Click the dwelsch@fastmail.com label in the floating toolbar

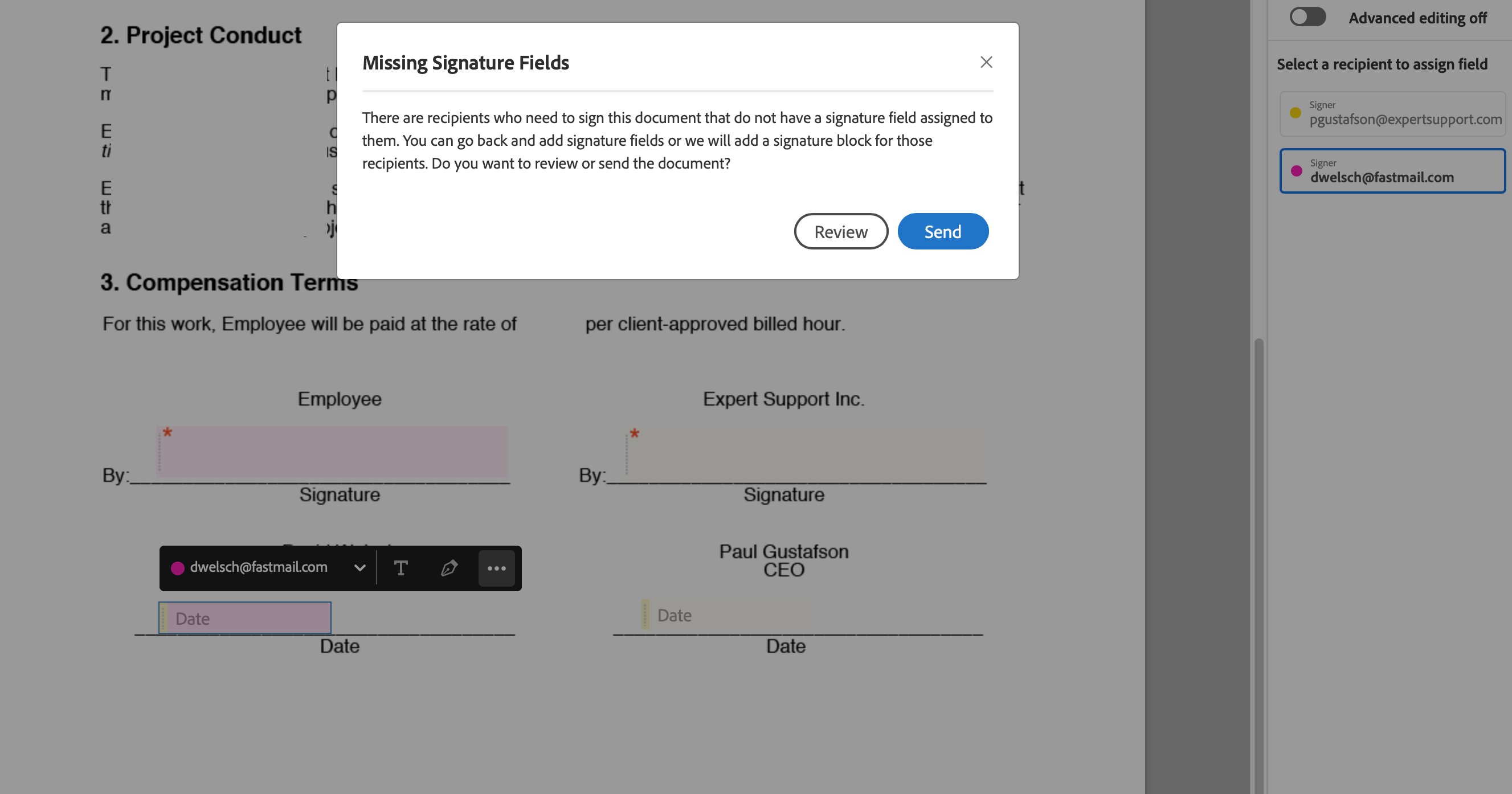259,567
